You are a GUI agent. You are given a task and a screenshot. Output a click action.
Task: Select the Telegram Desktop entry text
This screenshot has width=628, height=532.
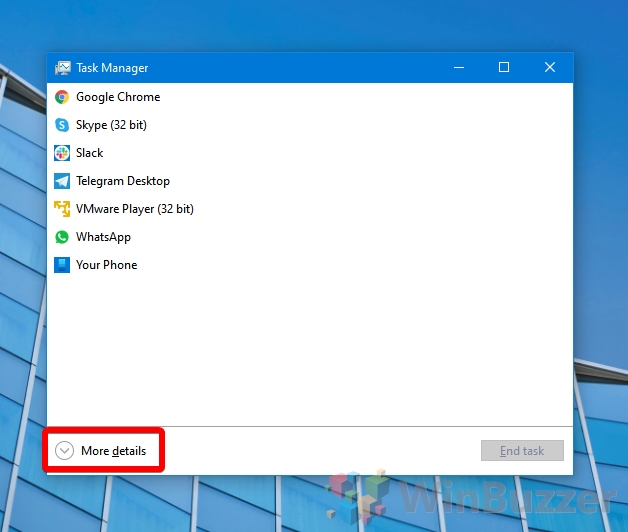point(123,181)
